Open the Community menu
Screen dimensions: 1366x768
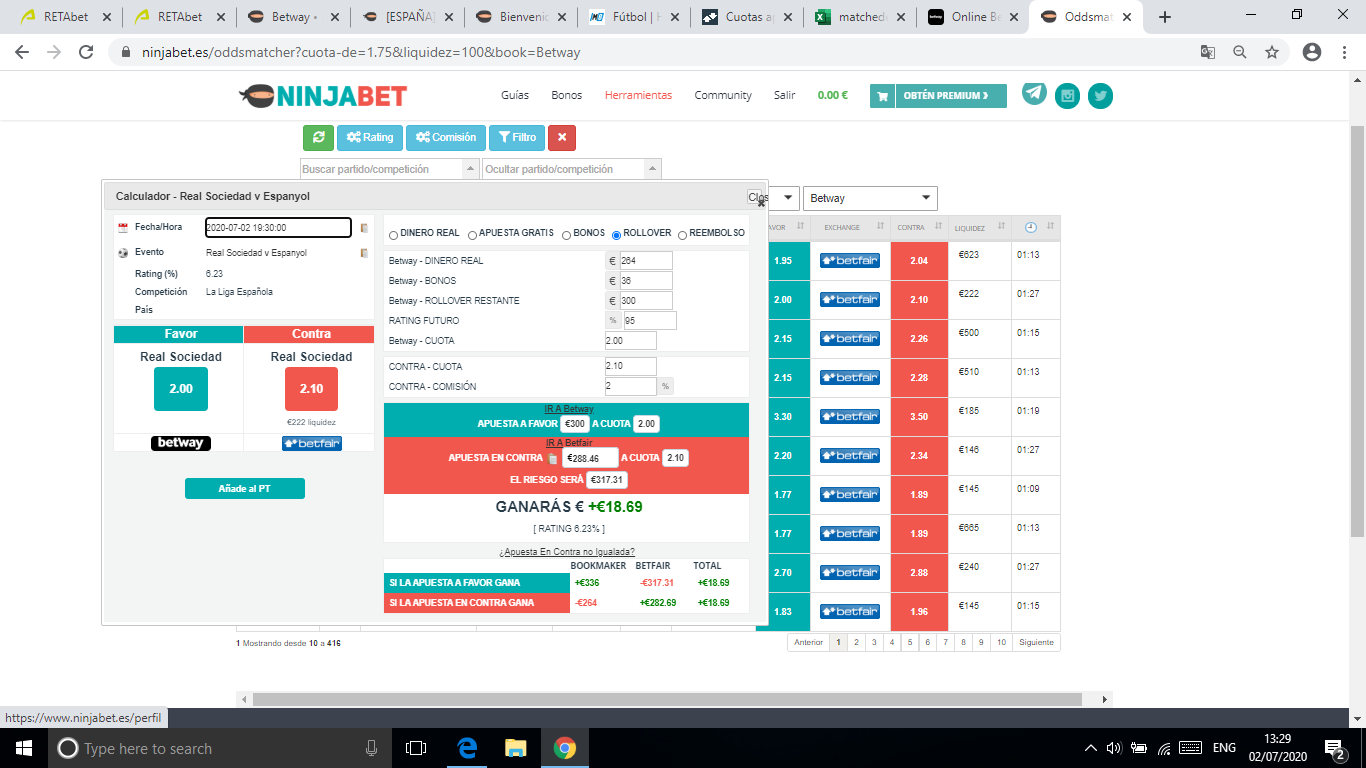tap(723, 95)
